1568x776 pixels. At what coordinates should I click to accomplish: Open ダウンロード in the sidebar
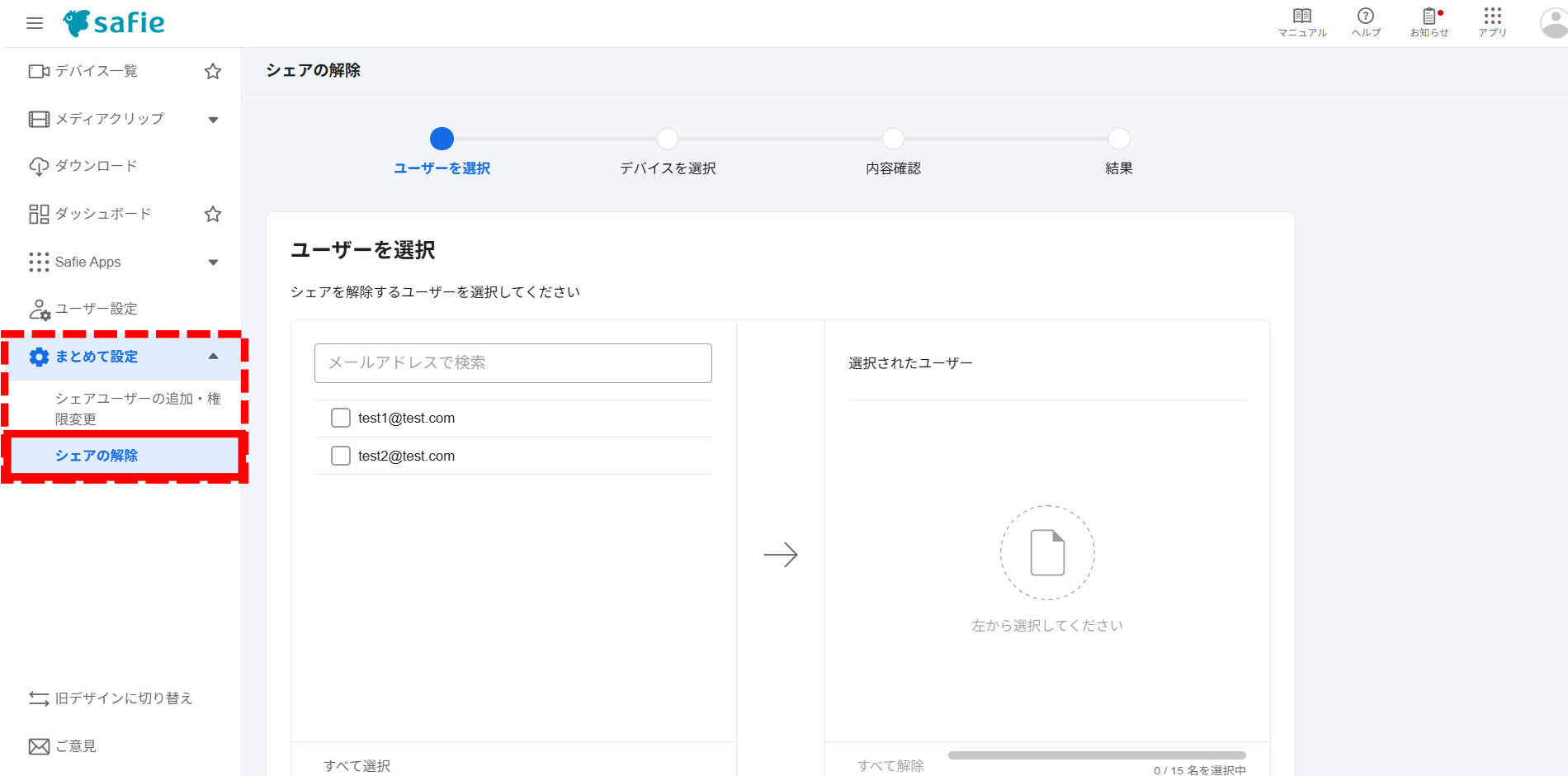(97, 166)
